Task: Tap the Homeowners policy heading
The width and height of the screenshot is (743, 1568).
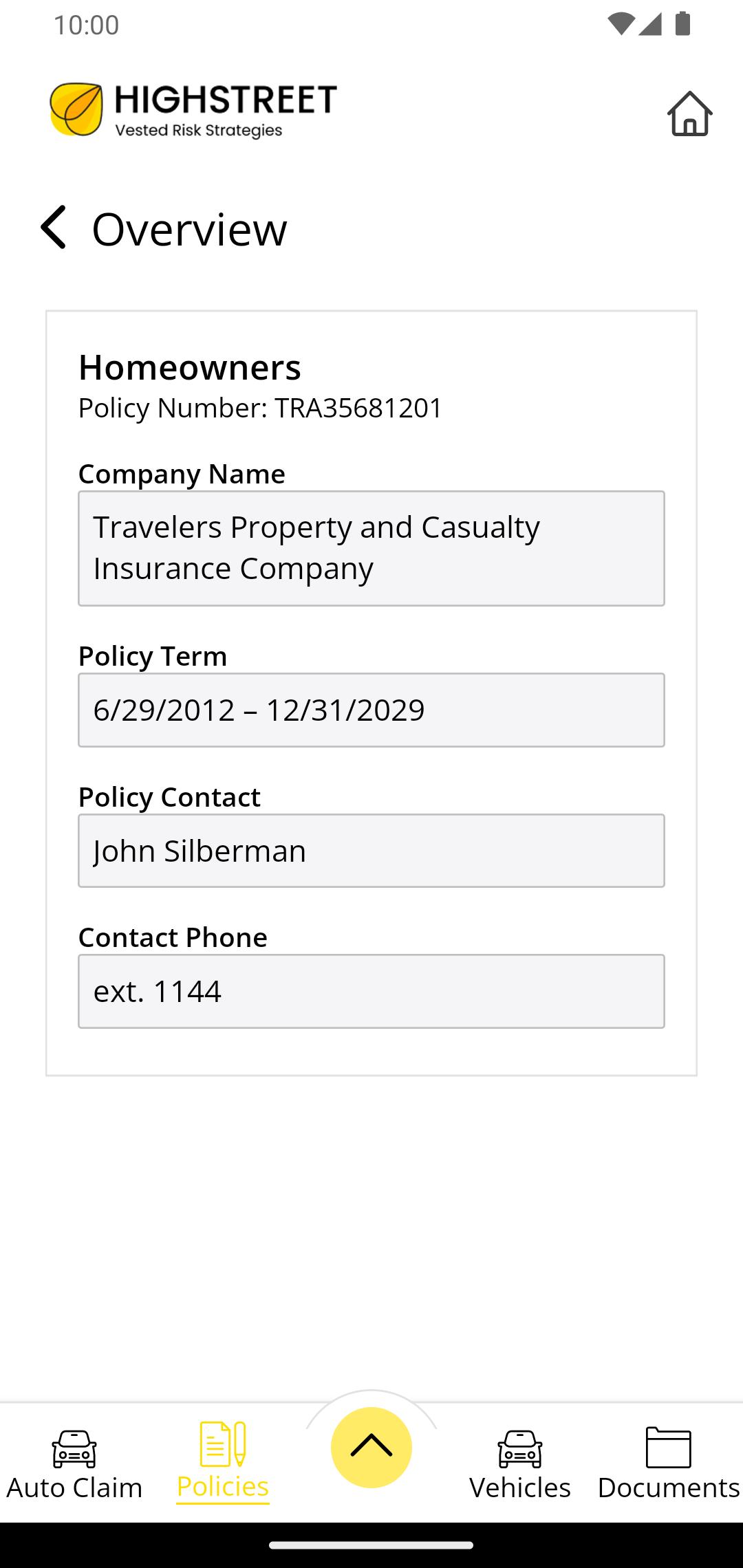Action: click(190, 367)
